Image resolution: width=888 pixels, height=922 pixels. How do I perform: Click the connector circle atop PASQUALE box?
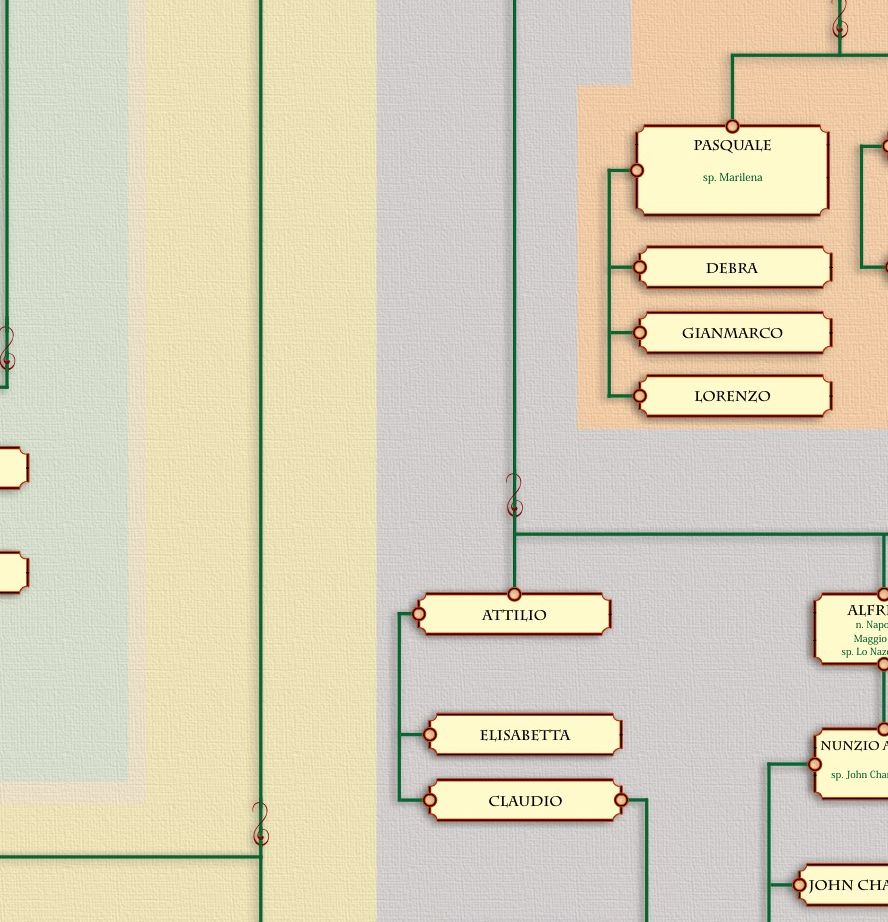(x=732, y=126)
